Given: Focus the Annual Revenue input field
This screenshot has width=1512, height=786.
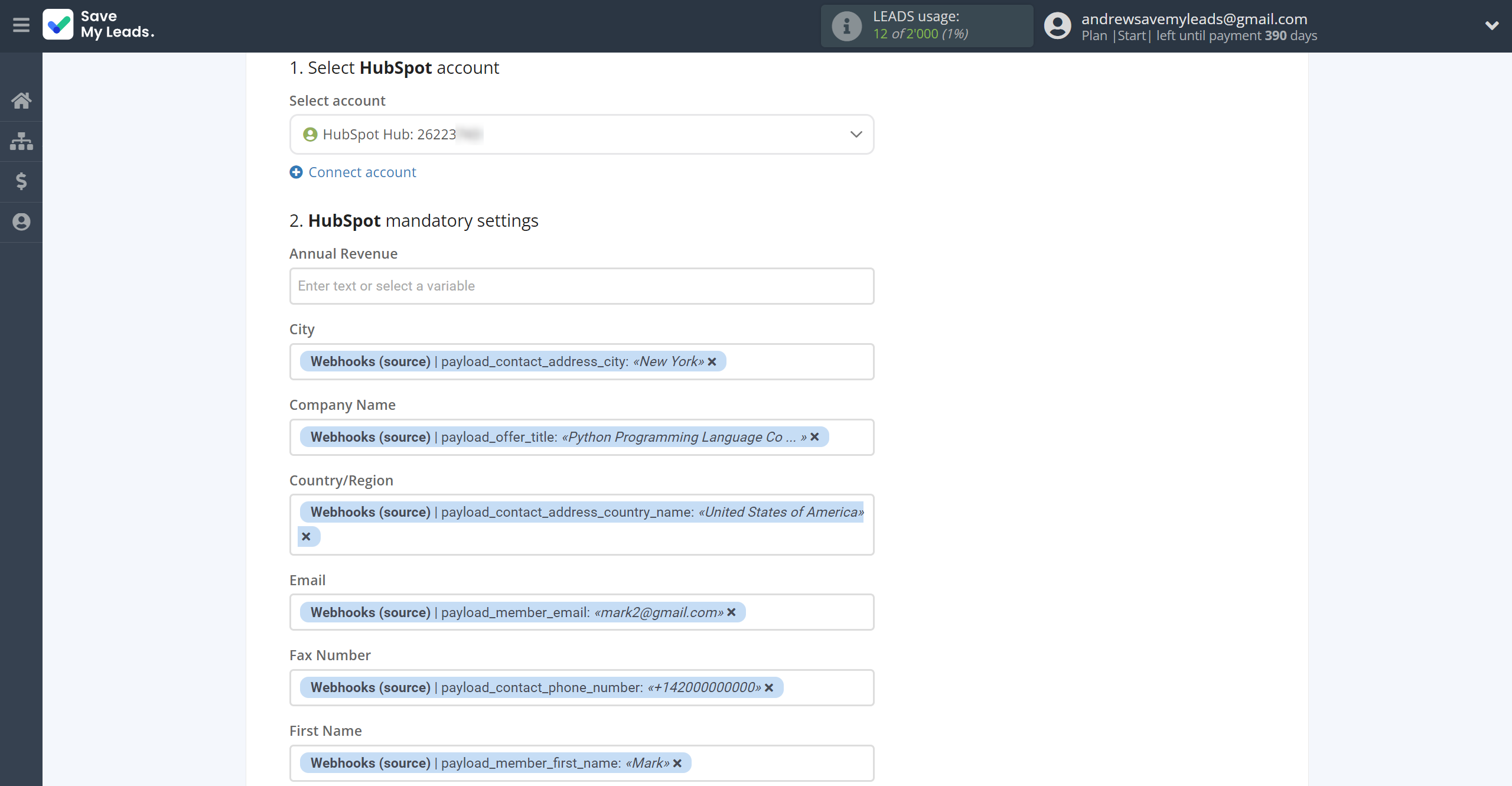Looking at the screenshot, I should coord(582,286).
